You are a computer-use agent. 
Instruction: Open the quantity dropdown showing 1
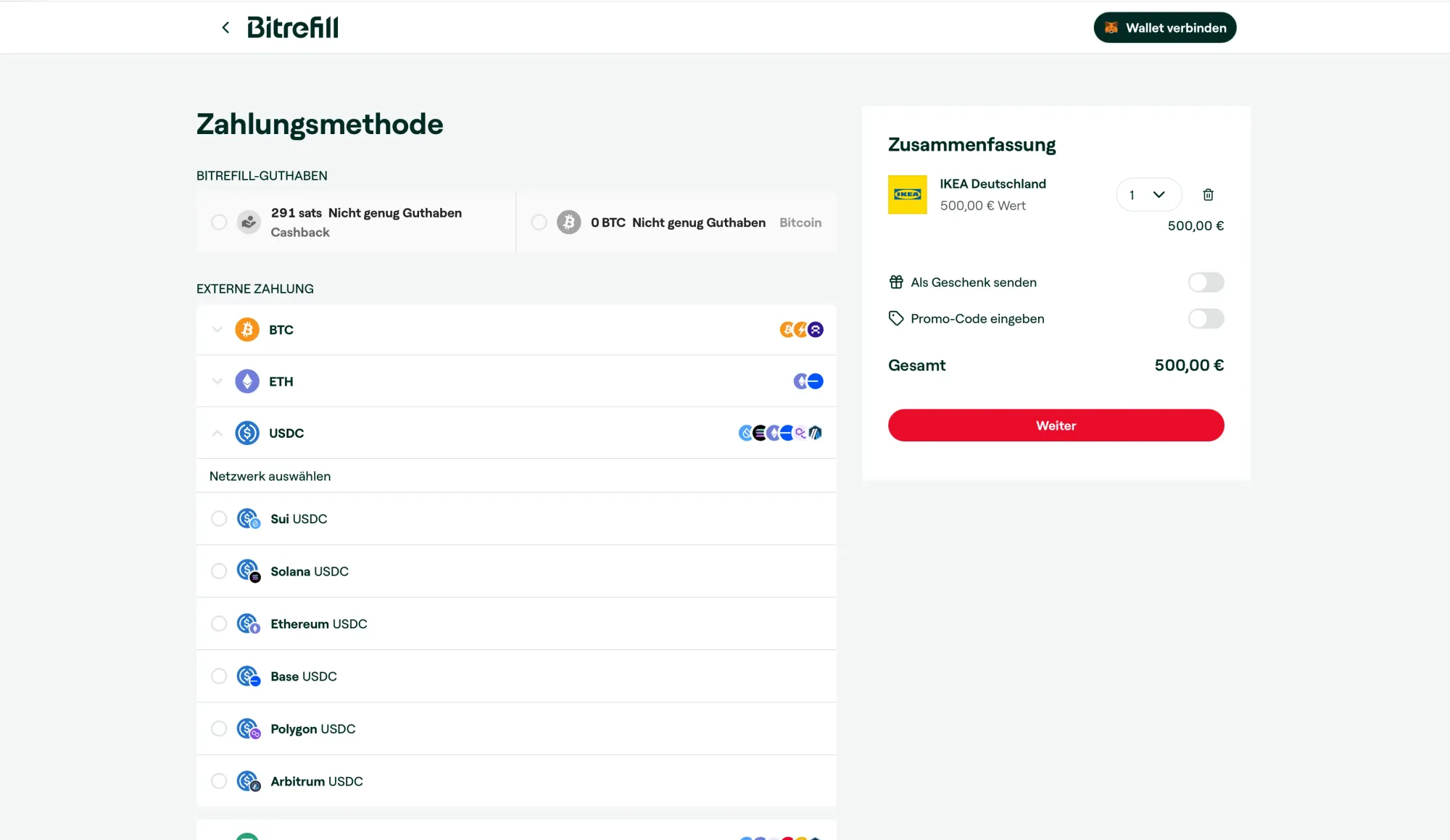1149,194
